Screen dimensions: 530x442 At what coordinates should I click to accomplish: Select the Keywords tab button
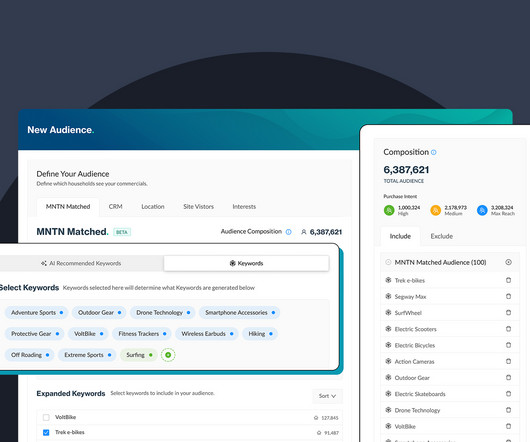pyautogui.click(x=246, y=263)
